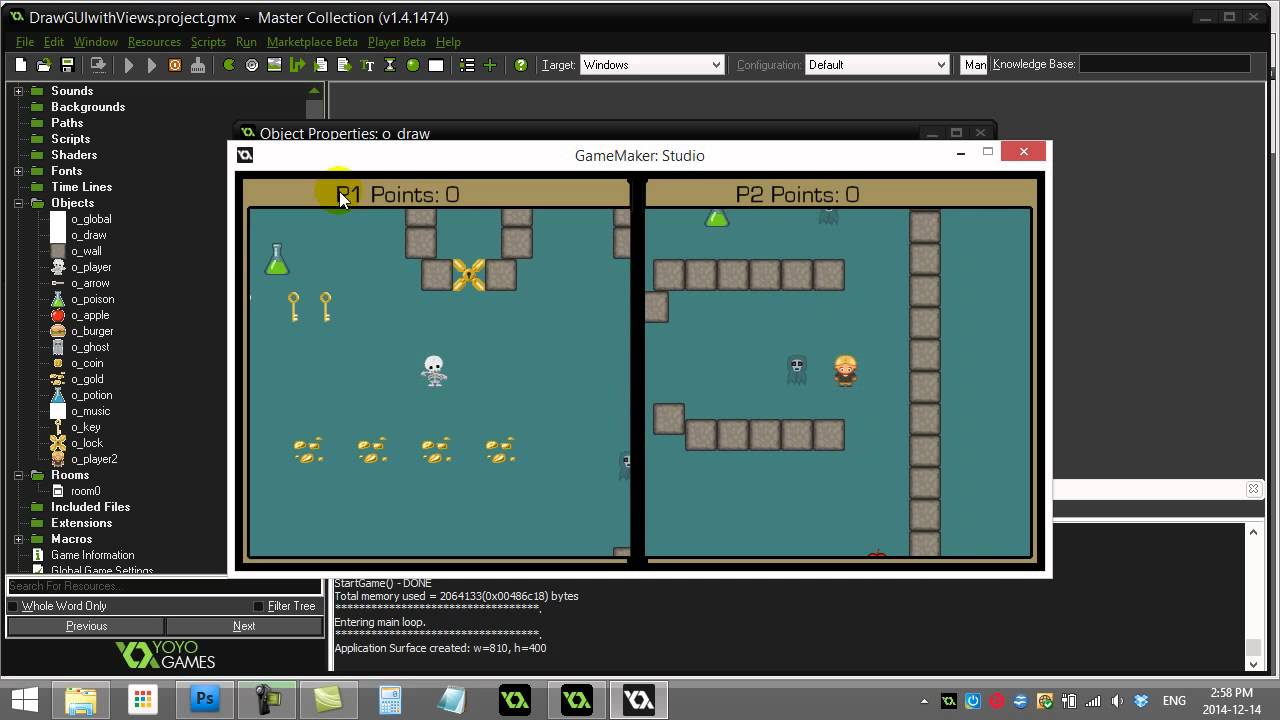Open the Run menu
This screenshot has height=720, width=1280.
pyautogui.click(x=246, y=42)
